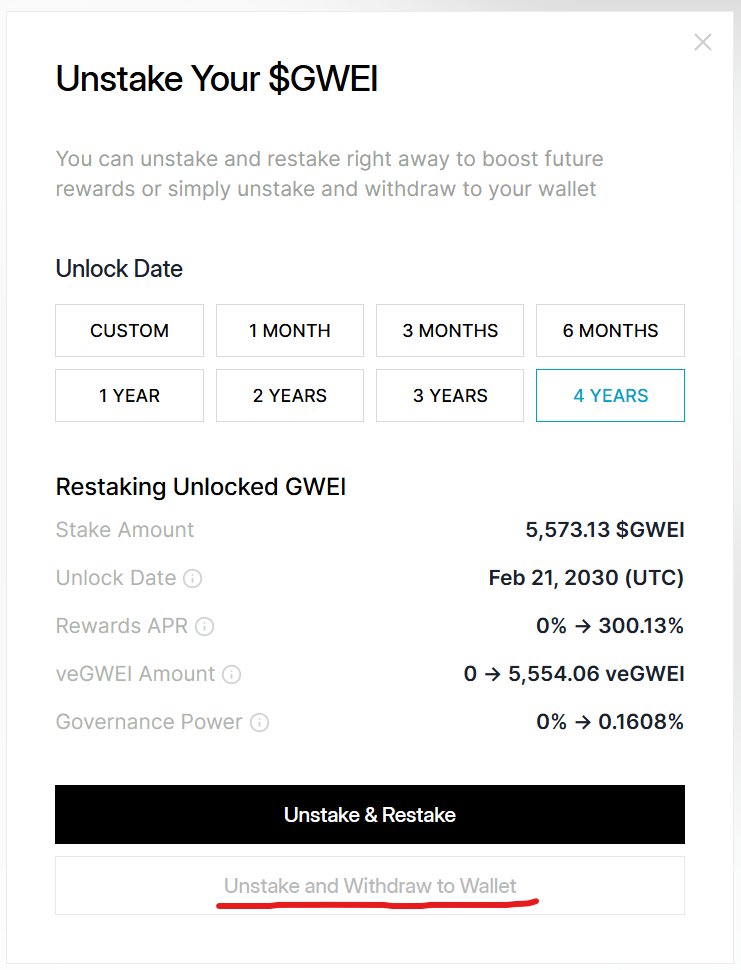Click the Governance Power info icon
Screen dimensions: 741x970
(259, 722)
